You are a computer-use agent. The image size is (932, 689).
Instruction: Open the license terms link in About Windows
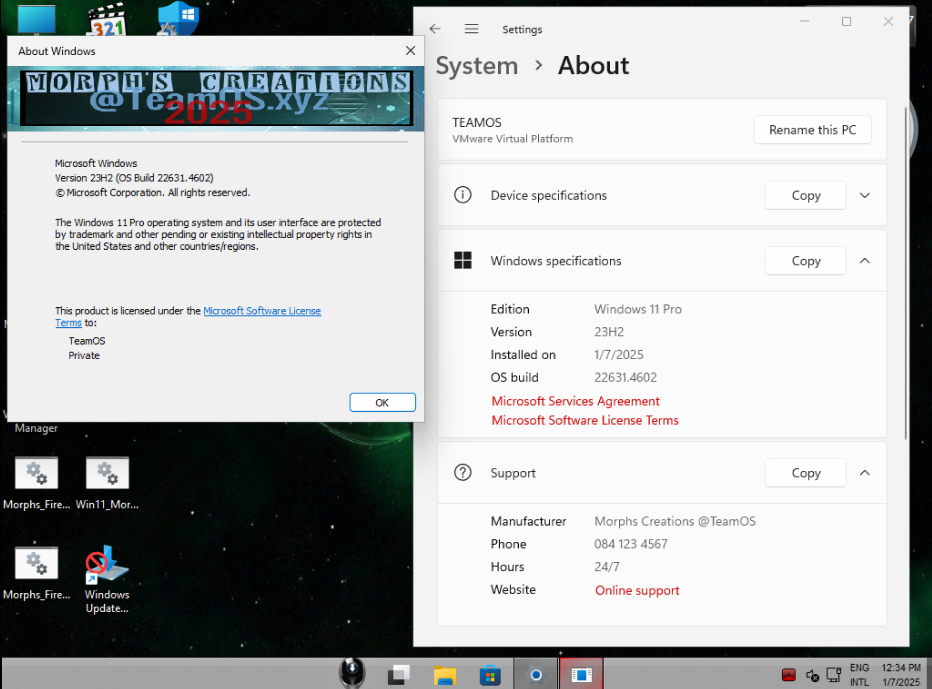(262, 311)
